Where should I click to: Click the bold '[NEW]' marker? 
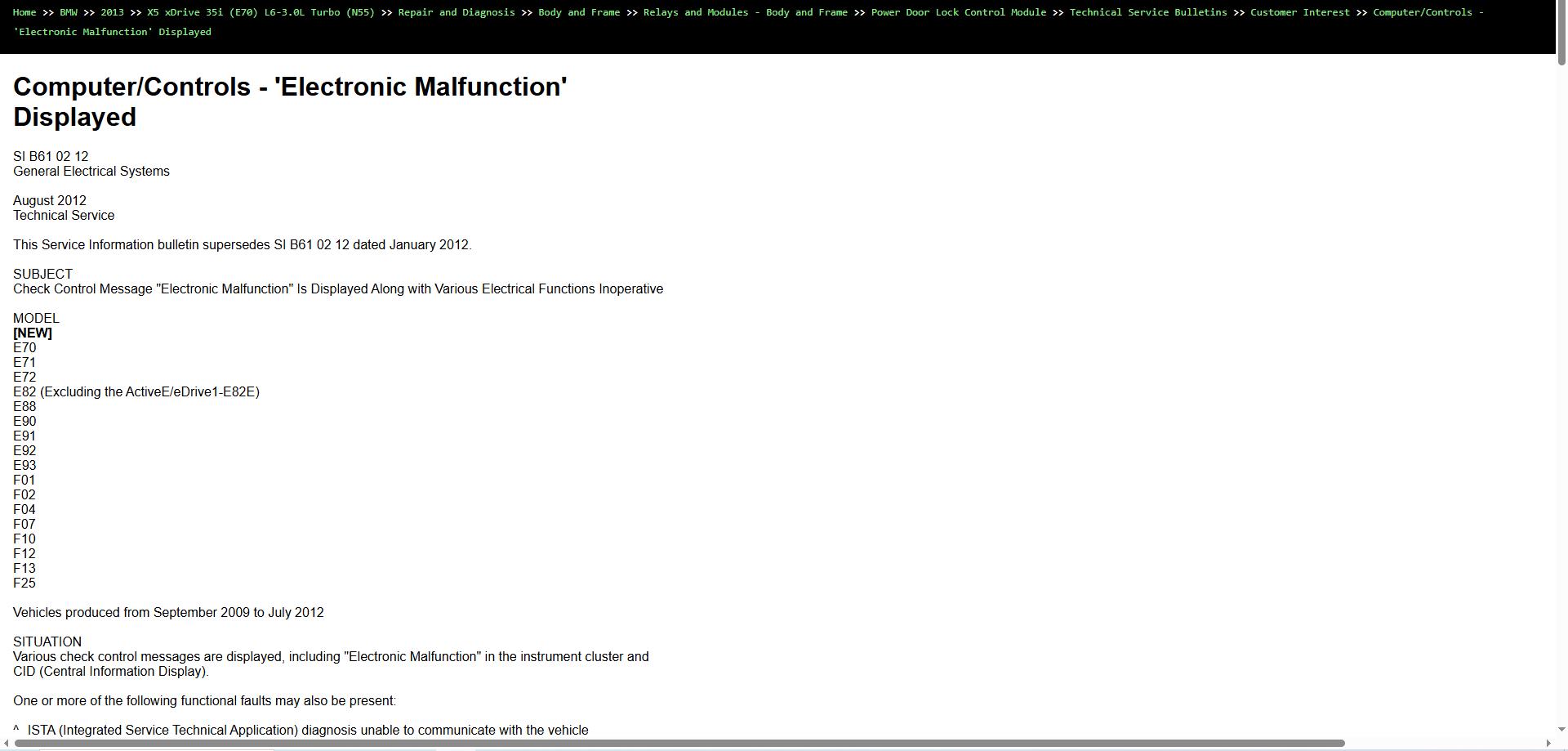[33, 333]
